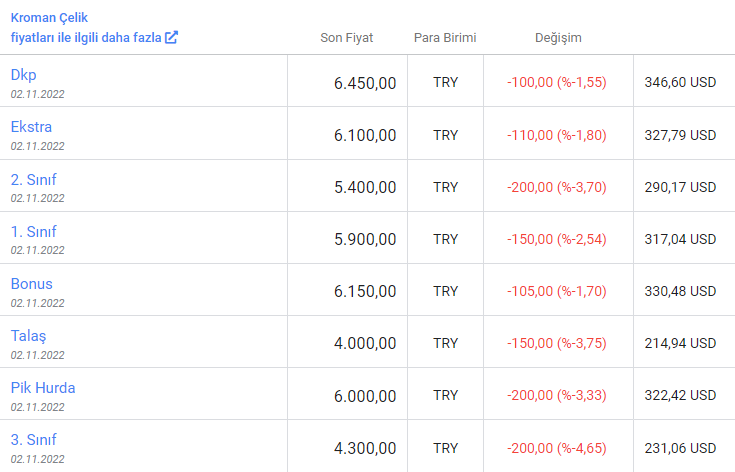The height and width of the screenshot is (472, 735).
Task: Open the Dkp price row link
Action: (x=23, y=75)
